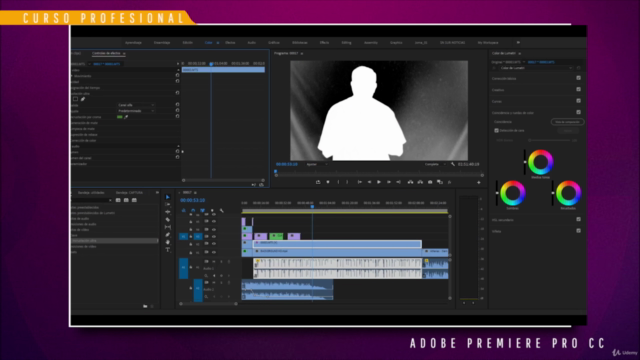Toggle the Creativo section checkbox

[x=578, y=89]
